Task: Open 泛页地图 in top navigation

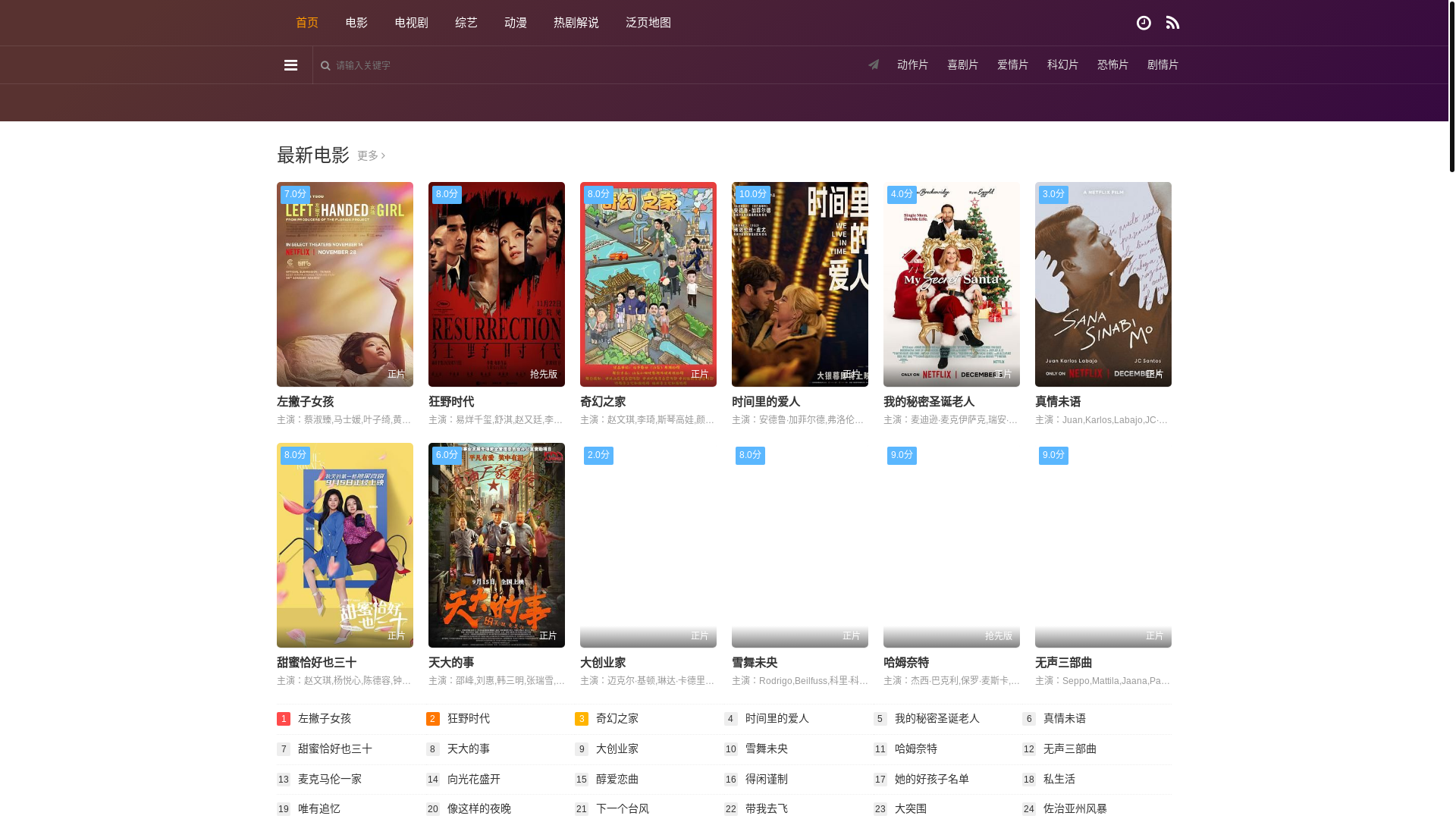Action: point(648,23)
